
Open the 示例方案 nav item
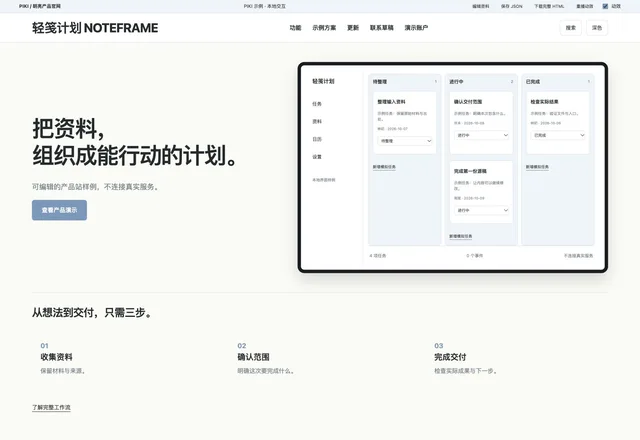324,28
